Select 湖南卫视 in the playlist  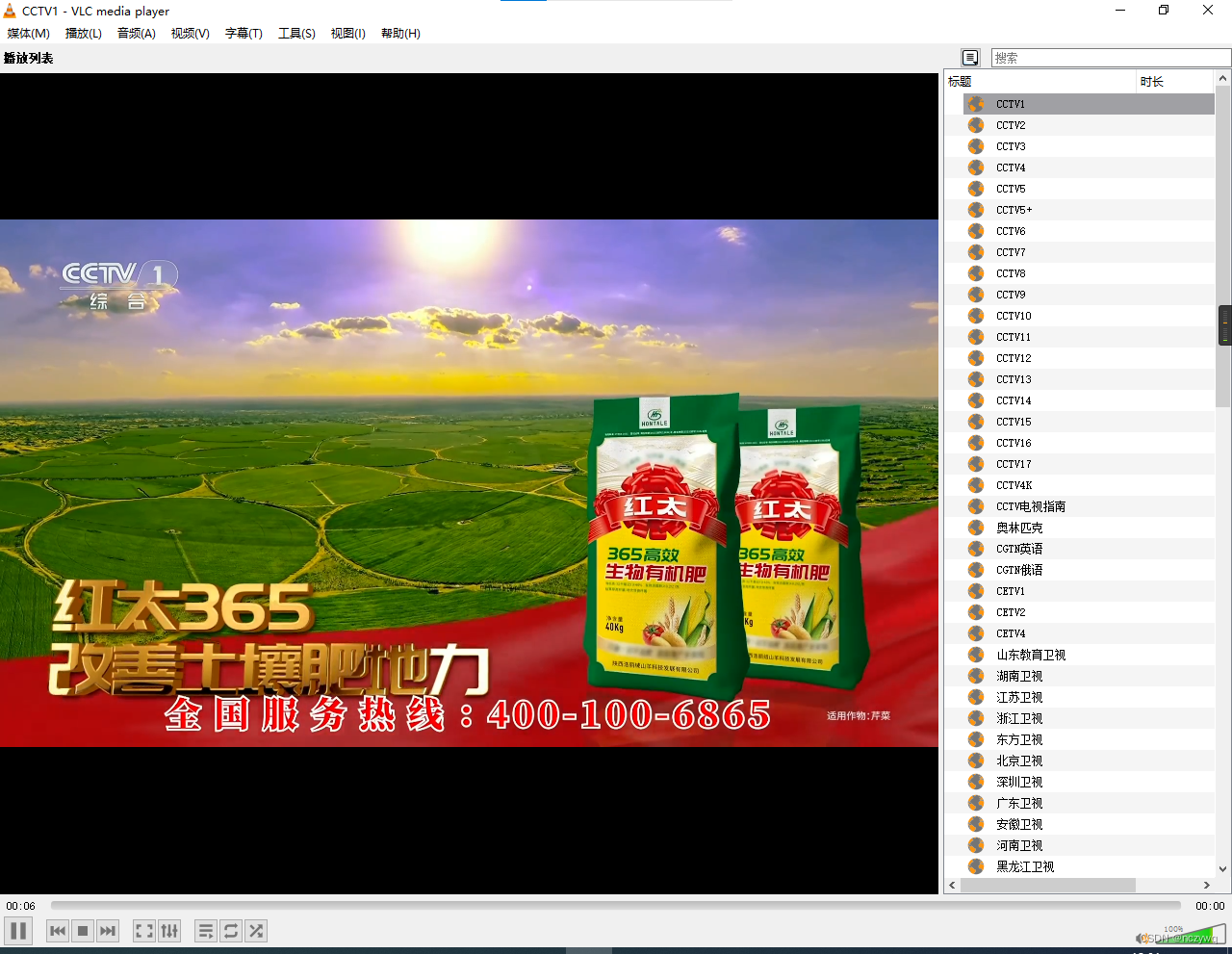(x=1089, y=676)
